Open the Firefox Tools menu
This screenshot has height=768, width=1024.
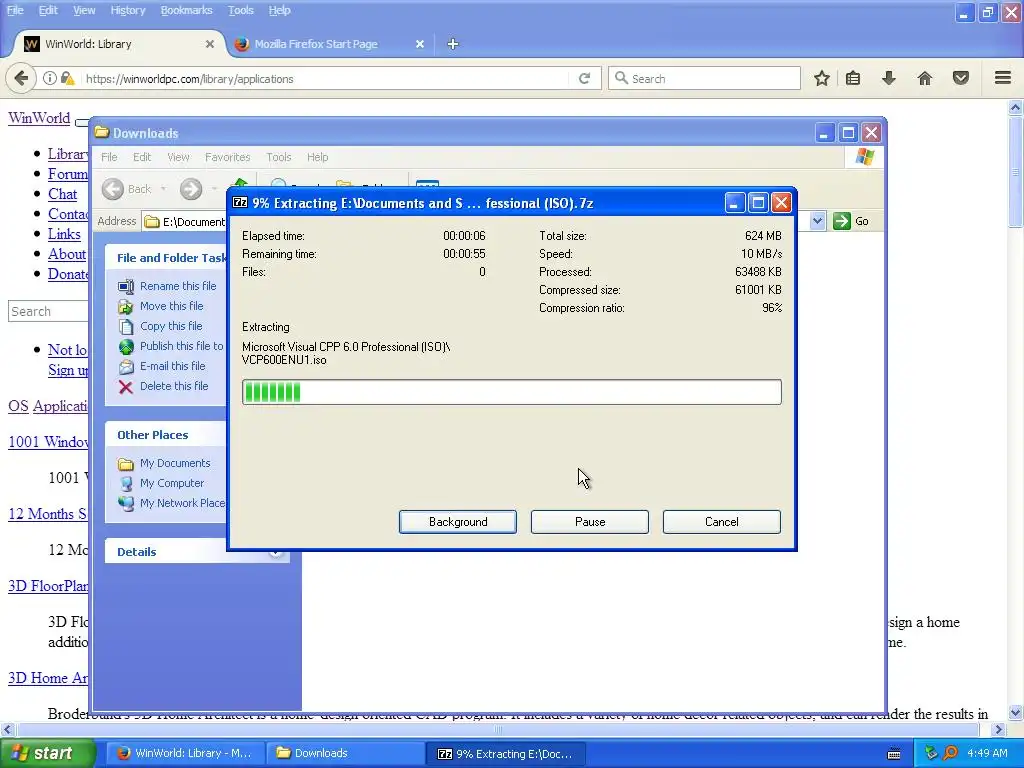coord(240,10)
